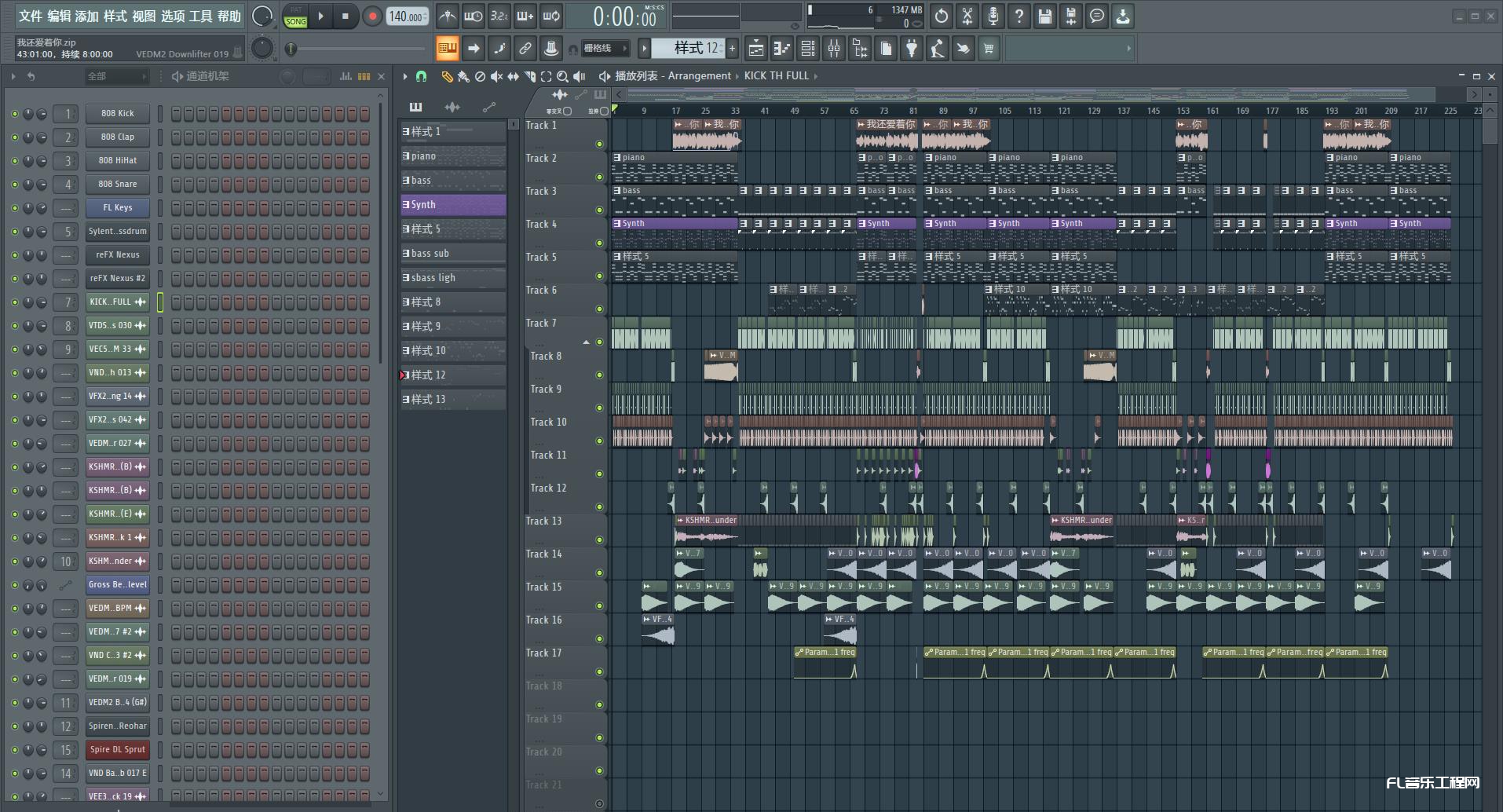Click the song position slider
Viewport: 1503px width, 812px height.
(x=357, y=49)
